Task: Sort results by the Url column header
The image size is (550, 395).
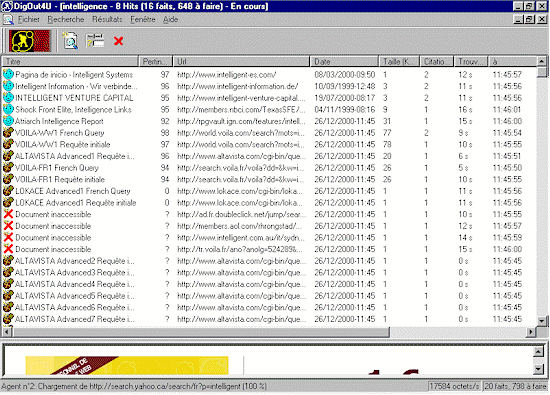Action: [x=241, y=61]
